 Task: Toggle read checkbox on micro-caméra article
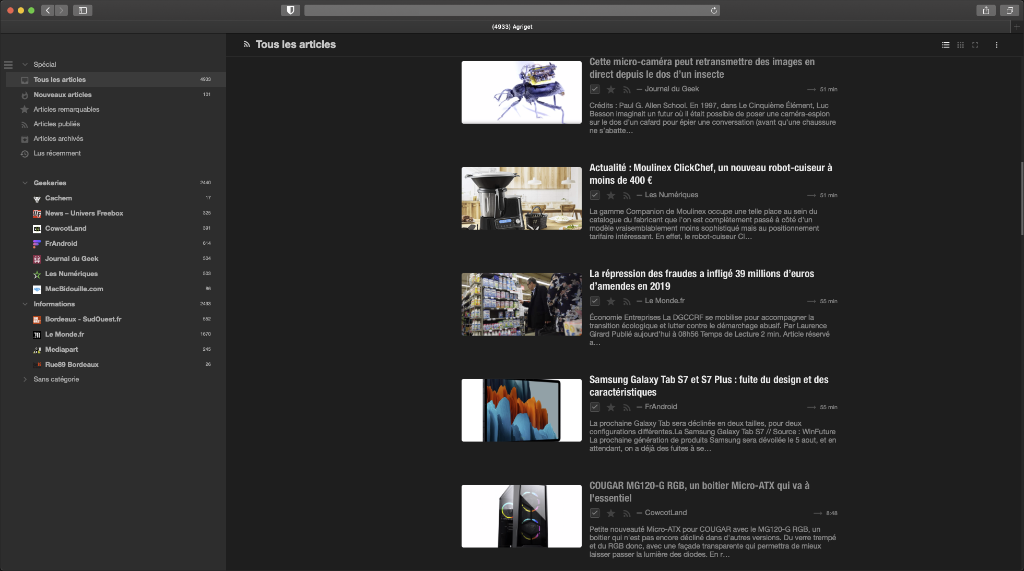[594, 90]
